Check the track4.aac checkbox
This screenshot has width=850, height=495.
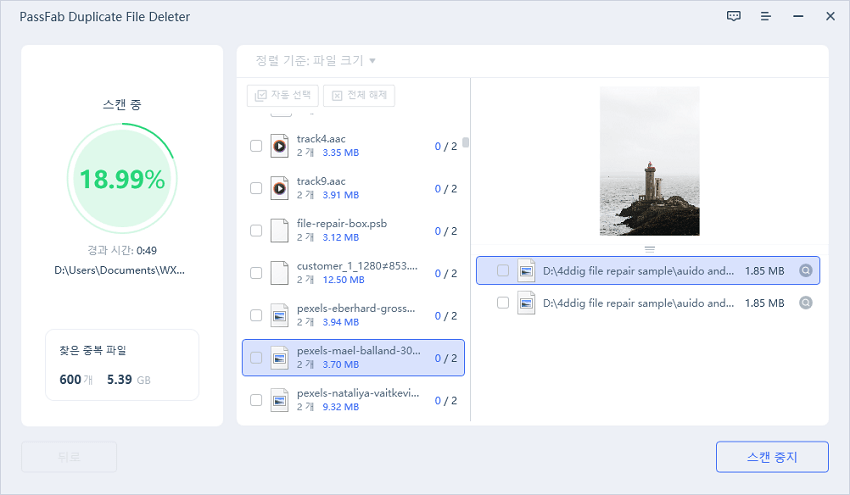coord(256,146)
